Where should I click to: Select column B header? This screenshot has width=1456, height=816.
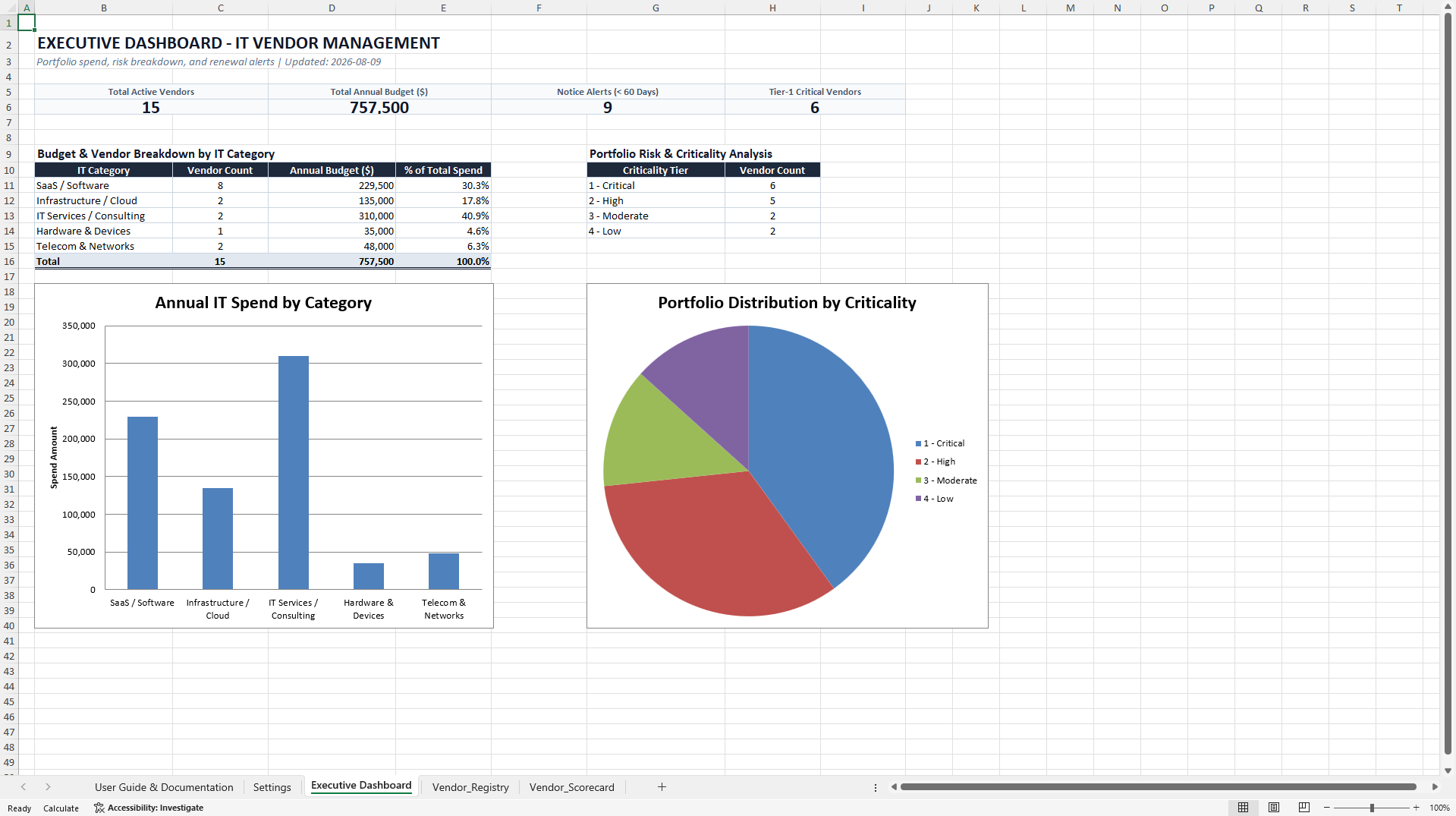pos(104,8)
